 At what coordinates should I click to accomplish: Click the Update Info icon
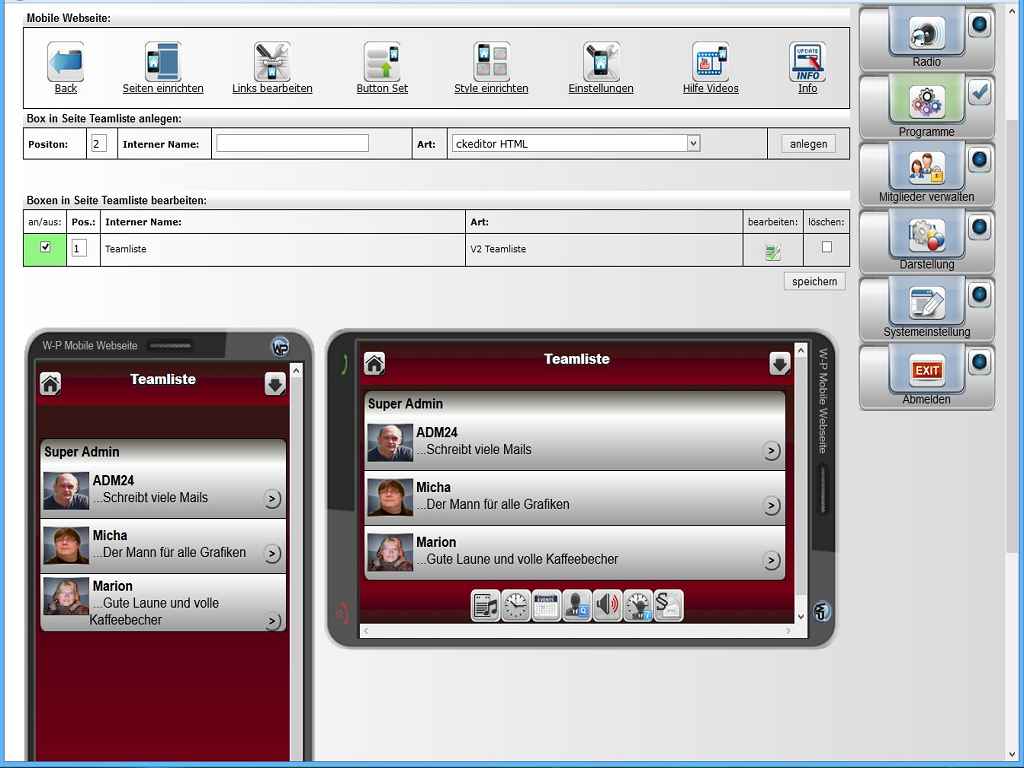pos(807,62)
